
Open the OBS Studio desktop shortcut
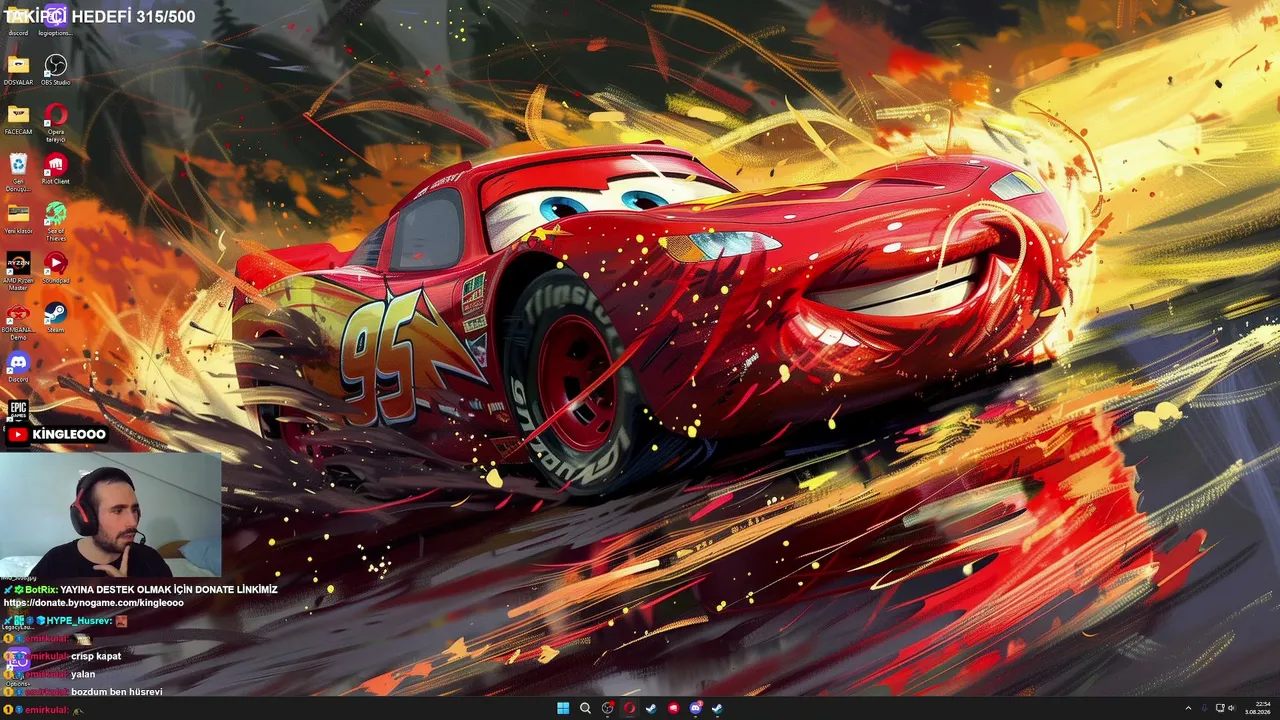pyautogui.click(x=55, y=69)
